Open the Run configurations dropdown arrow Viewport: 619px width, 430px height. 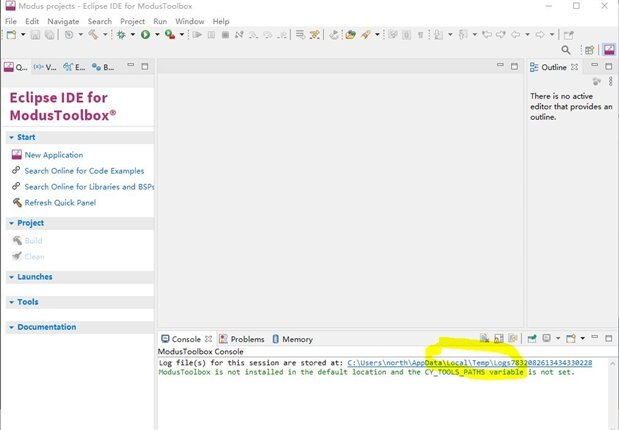coord(157,35)
